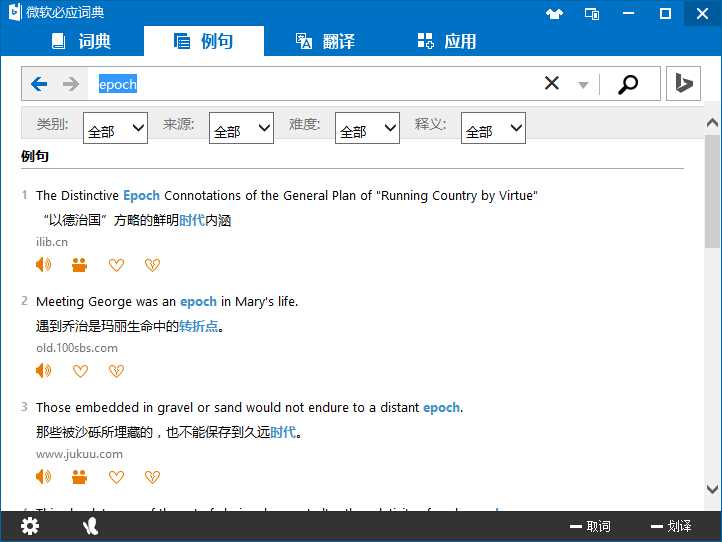
Task: Open settings gear in bottom bar
Action: 30,526
